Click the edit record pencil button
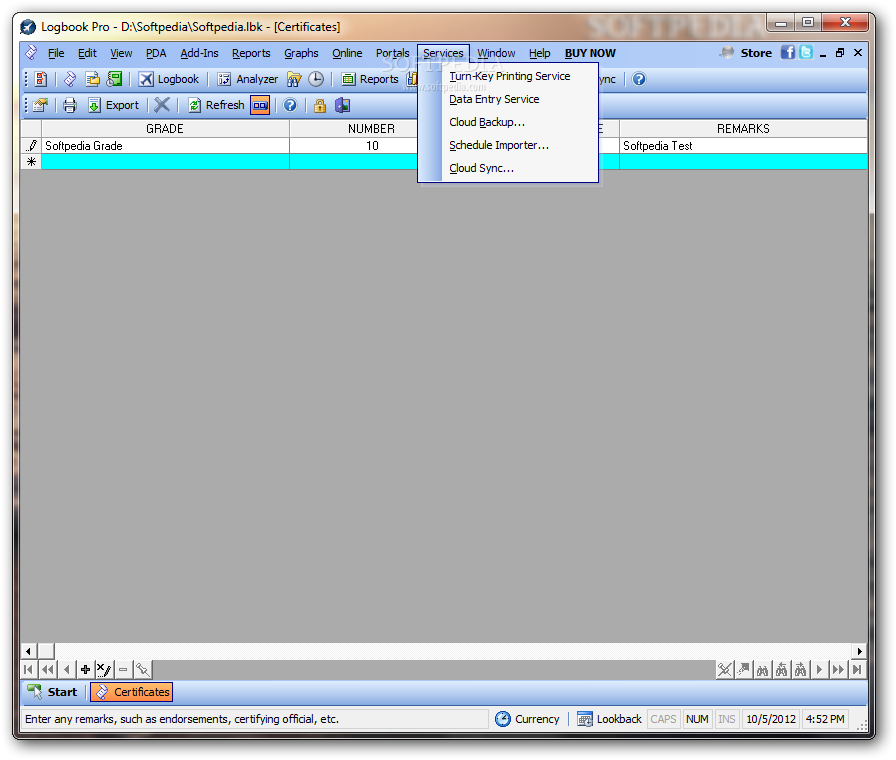 104,669
